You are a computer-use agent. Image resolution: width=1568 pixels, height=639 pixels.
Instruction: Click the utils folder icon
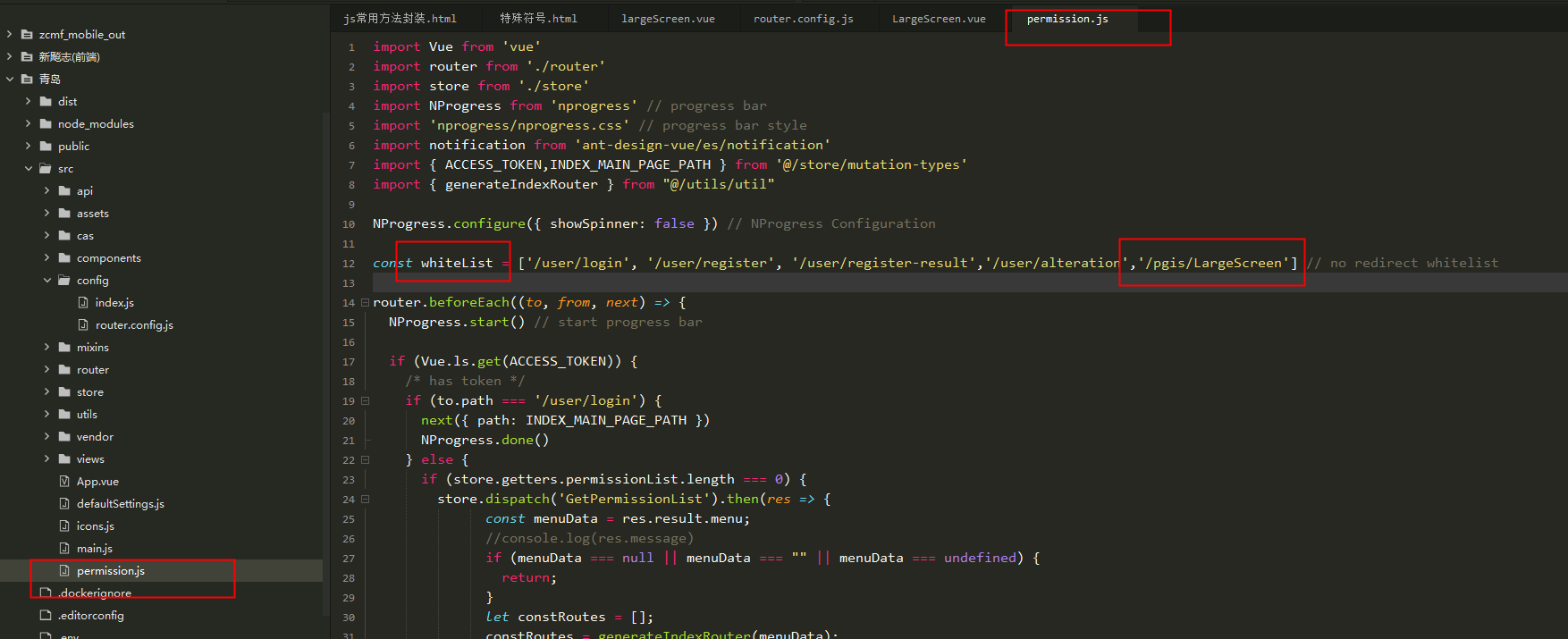pos(64,414)
